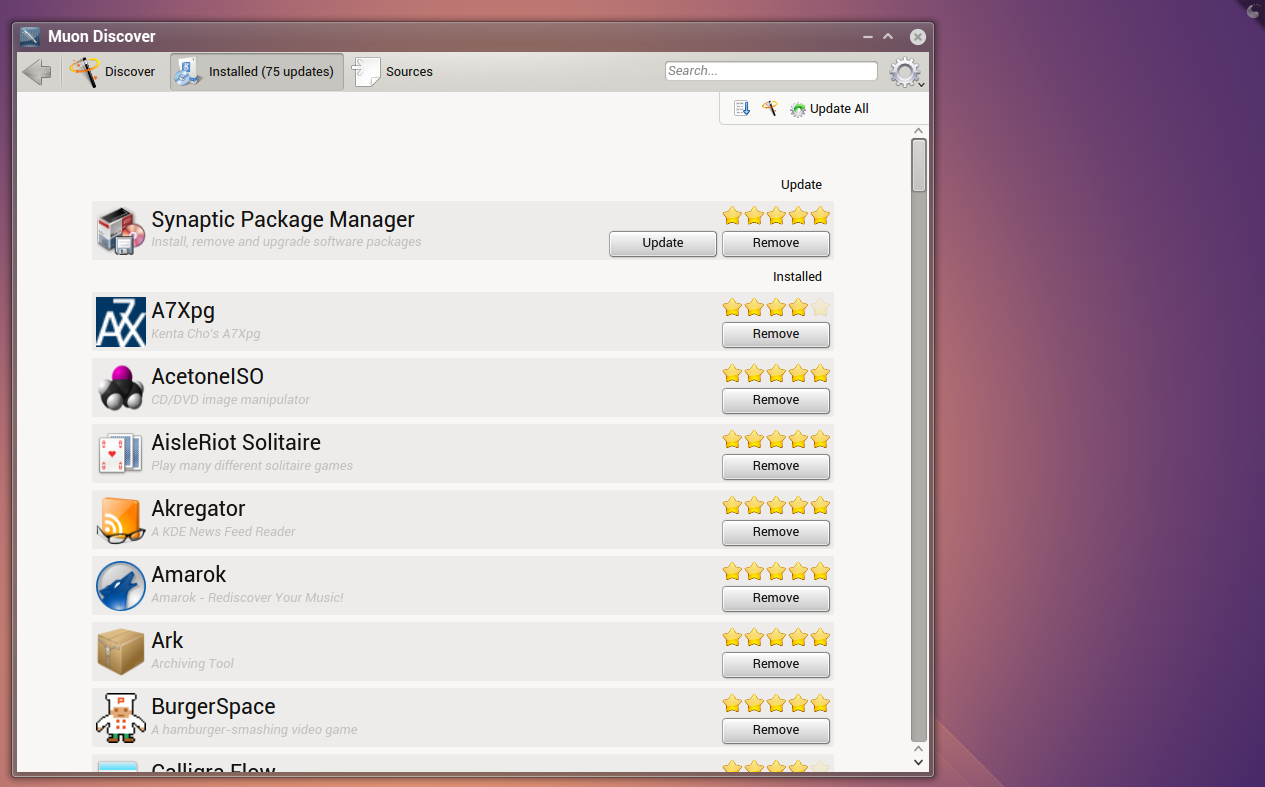The width and height of the screenshot is (1265, 787).
Task: Click the Amarok wolf icon
Action: (x=121, y=586)
